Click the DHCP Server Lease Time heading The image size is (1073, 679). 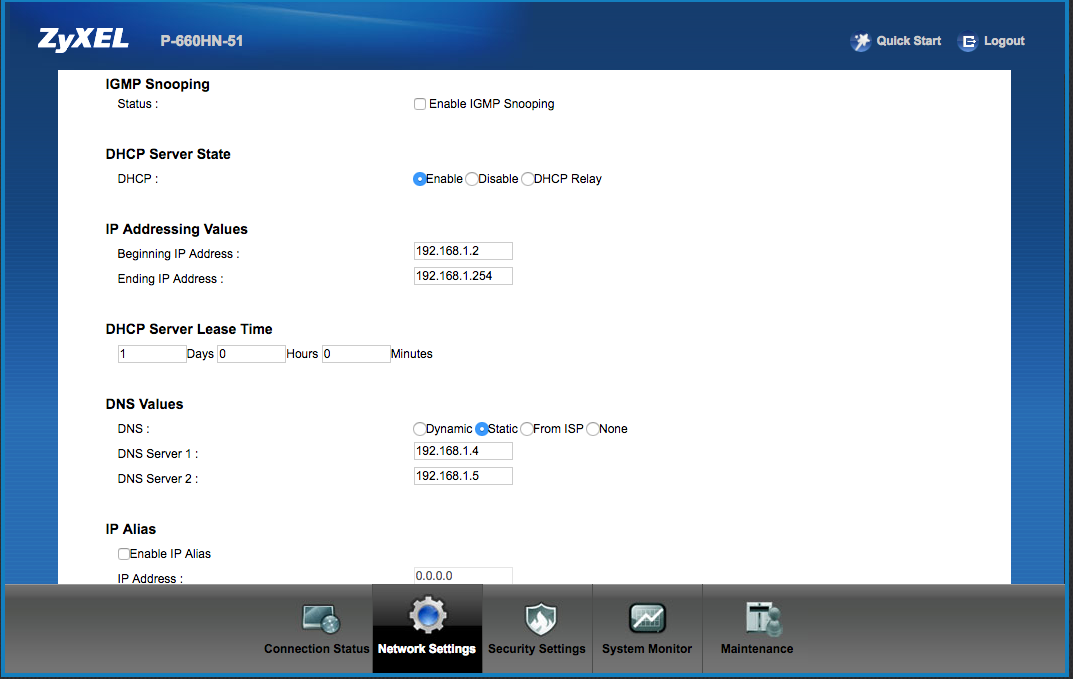[189, 329]
